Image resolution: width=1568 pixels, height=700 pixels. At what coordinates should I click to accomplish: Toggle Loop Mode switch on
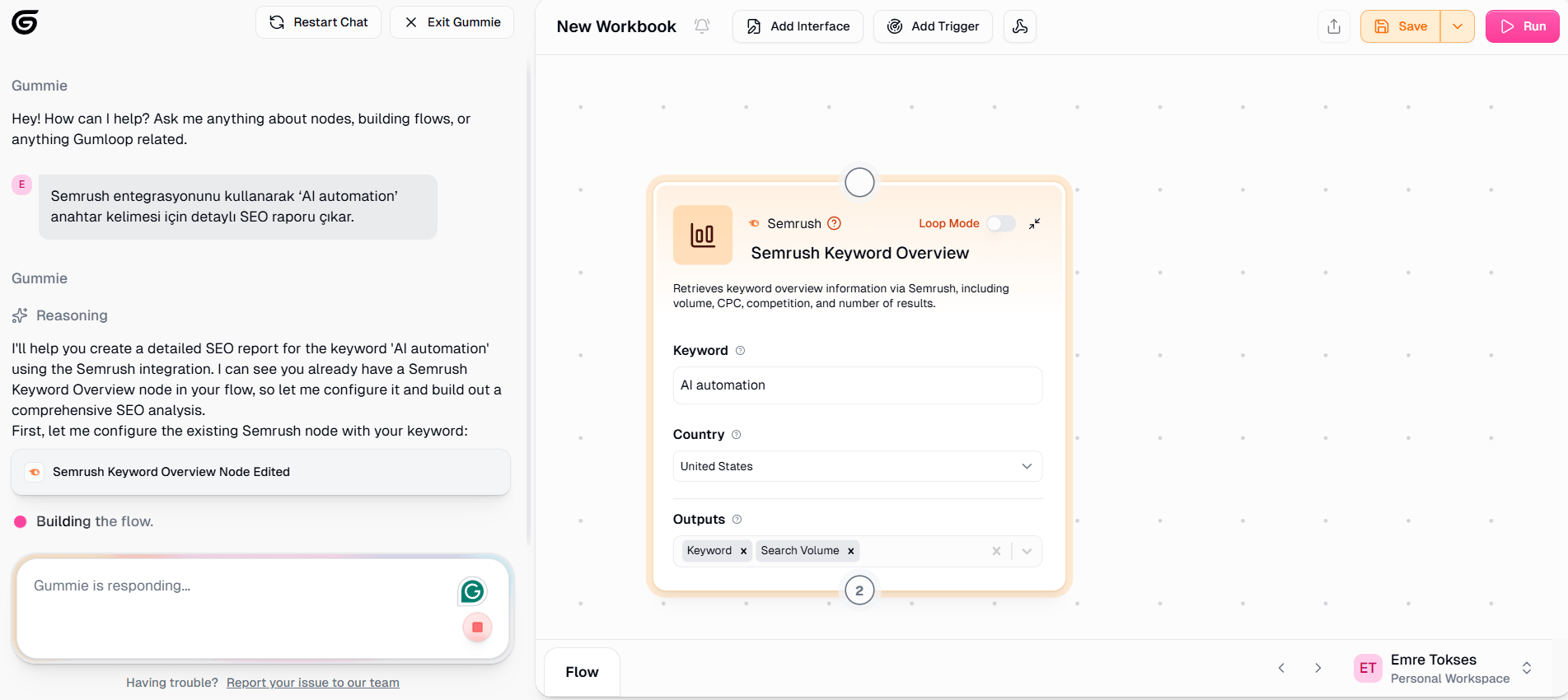1001,223
